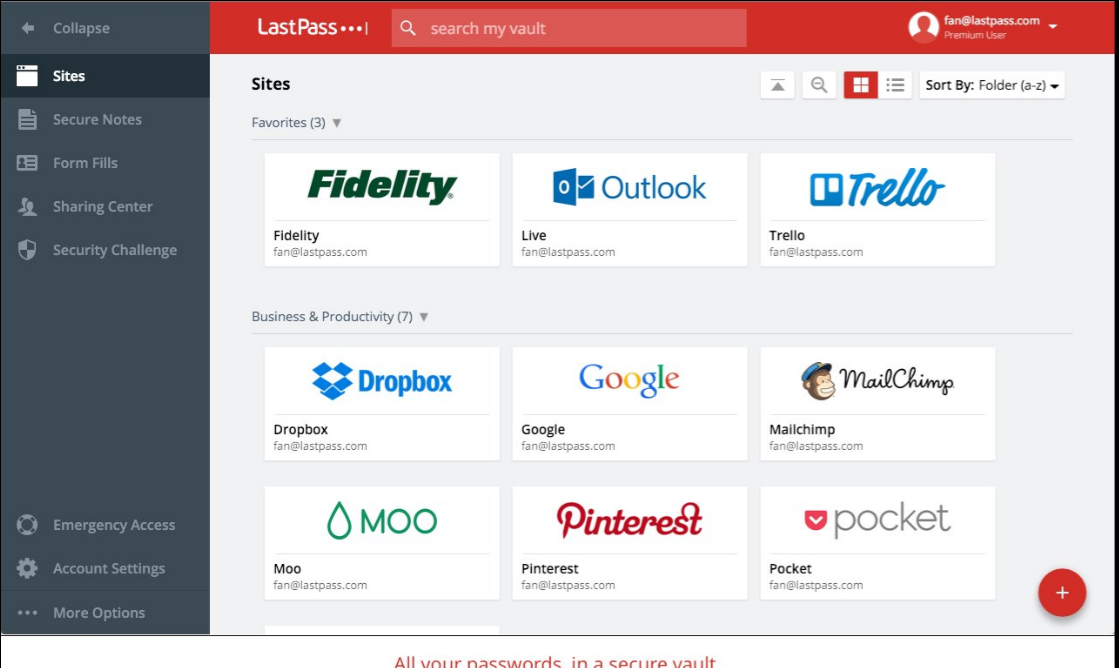Click the magnifier icon in search bar

(408, 28)
